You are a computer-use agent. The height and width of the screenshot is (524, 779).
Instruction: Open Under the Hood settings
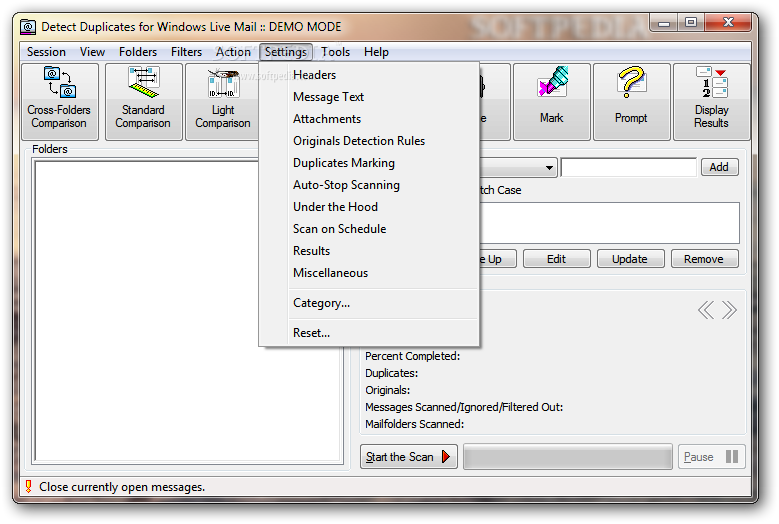(x=369, y=207)
